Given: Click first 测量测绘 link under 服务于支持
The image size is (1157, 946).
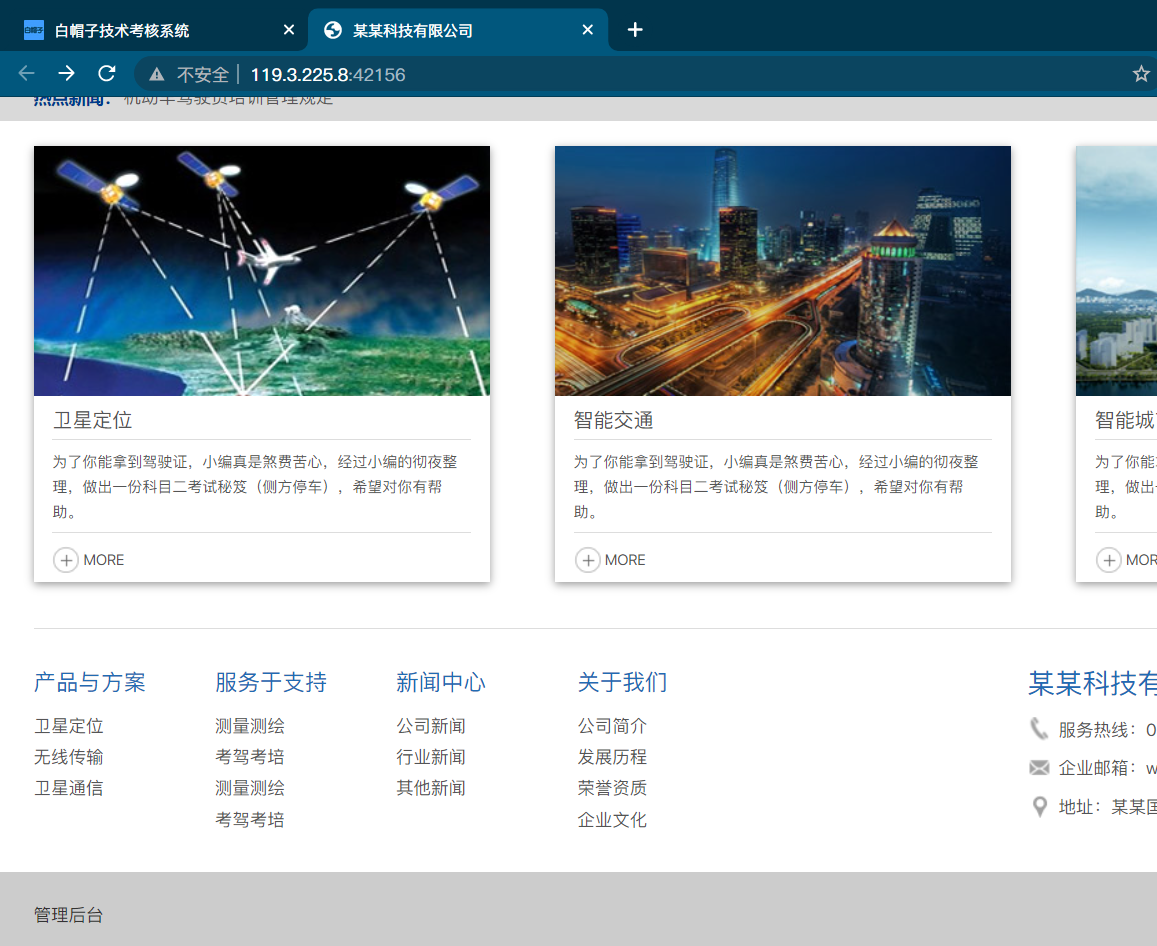Looking at the screenshot, I should point(249,726).
